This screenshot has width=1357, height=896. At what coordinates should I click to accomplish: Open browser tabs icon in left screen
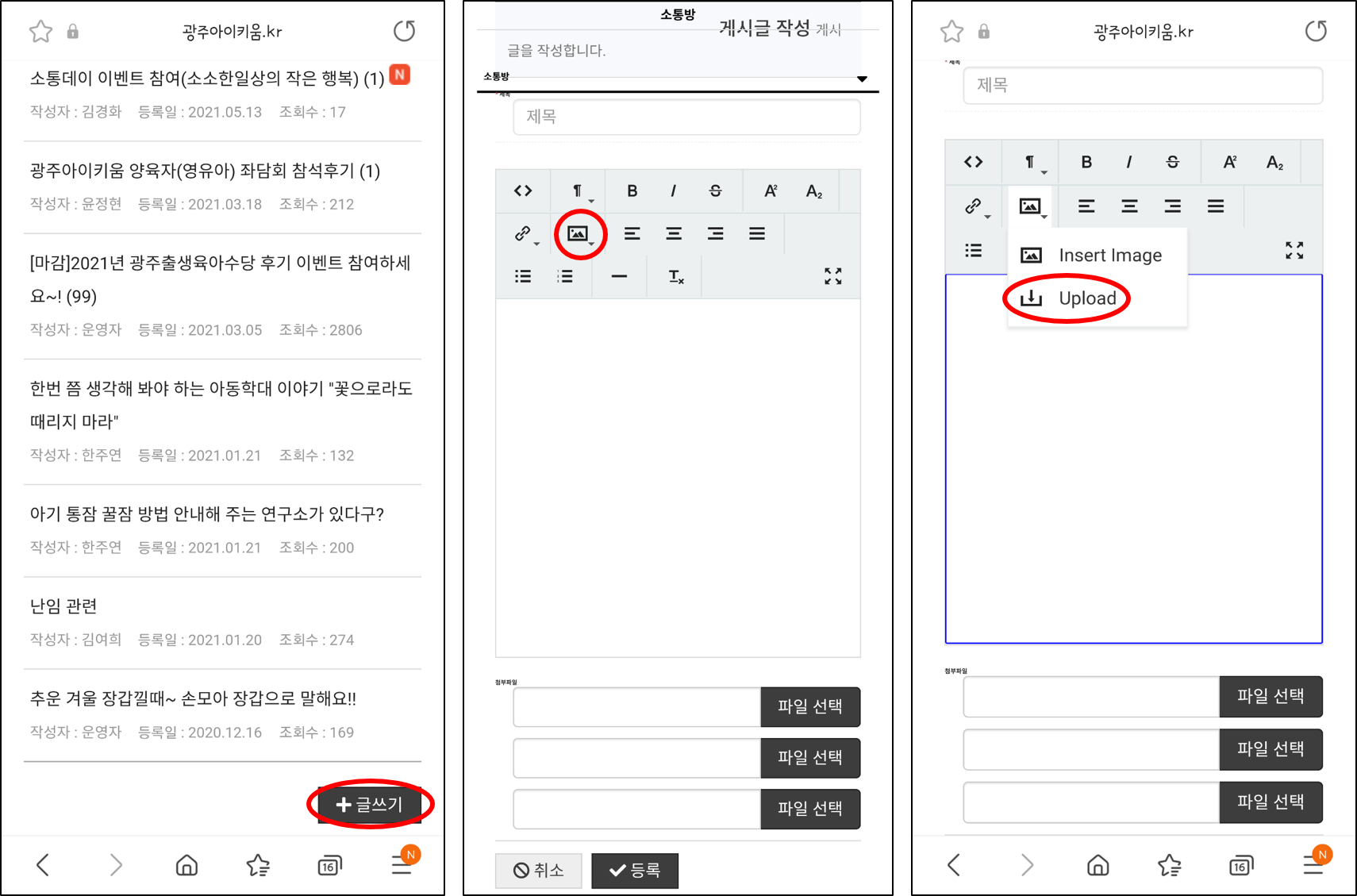pos(329,865)
